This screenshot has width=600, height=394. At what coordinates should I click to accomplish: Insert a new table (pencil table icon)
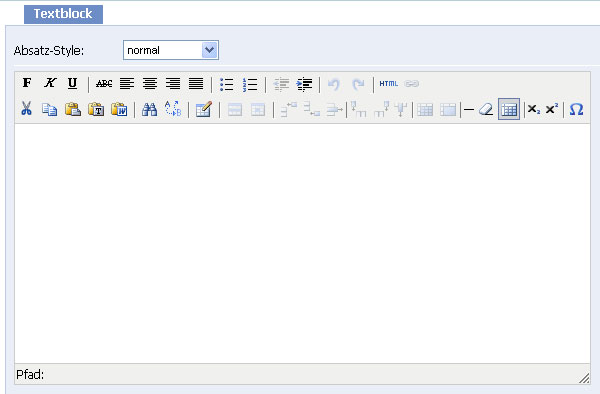(x=204, y=109)
